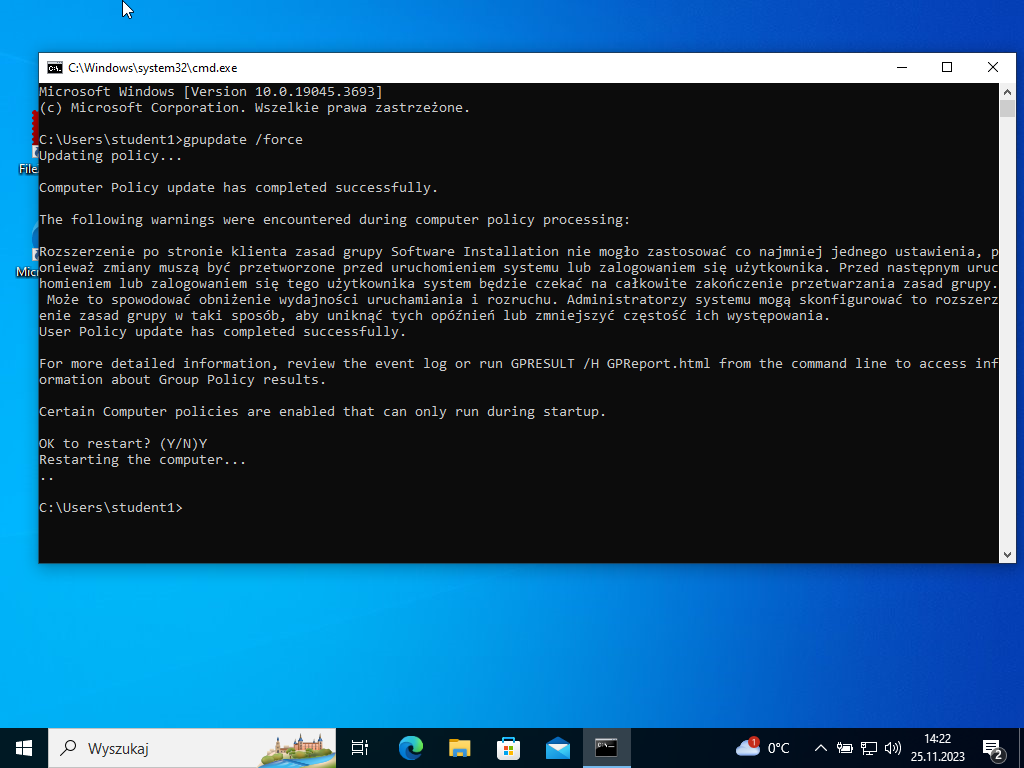Click the 'Microsoft Windows [Version 10.0.19045.3693]' line

210,91
